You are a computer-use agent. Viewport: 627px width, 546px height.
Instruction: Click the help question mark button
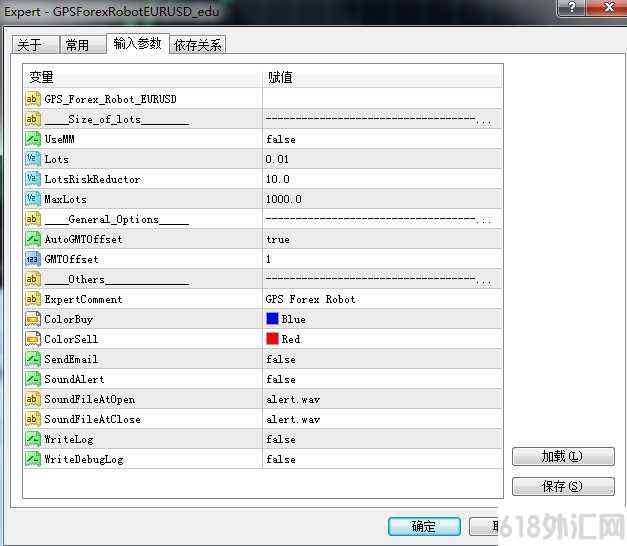point(572,7)
